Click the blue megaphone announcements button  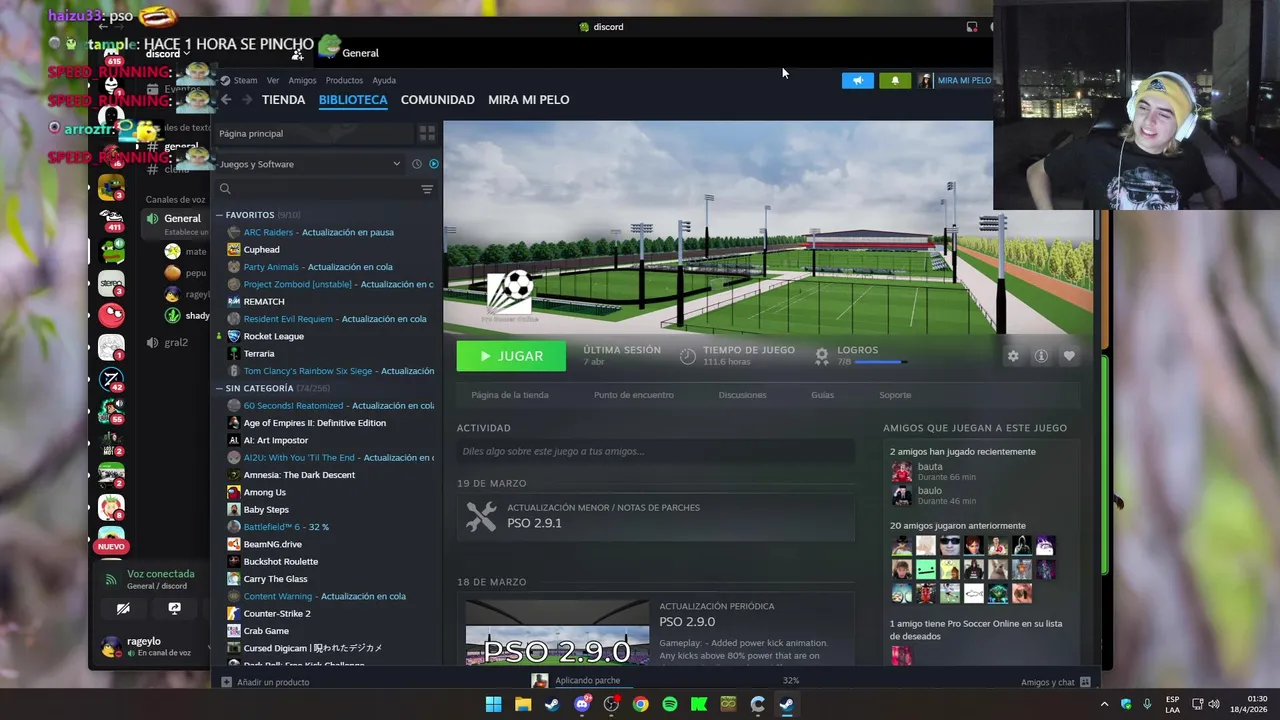click(857, 81)
